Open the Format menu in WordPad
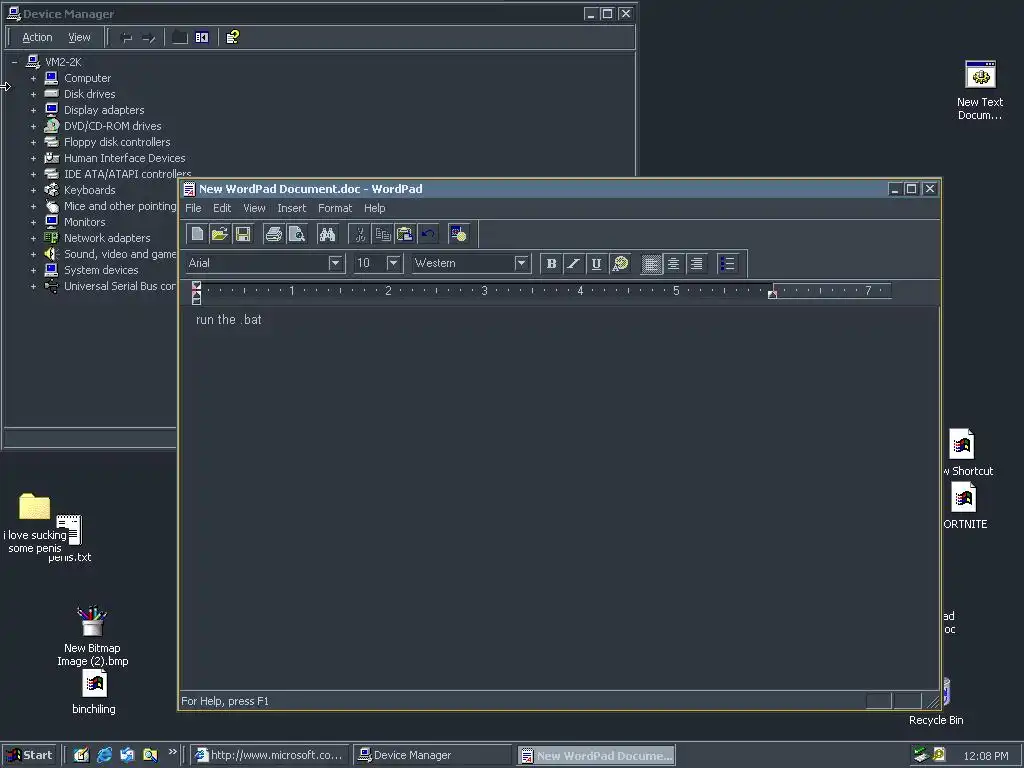Viewport: 1024px width, 768px height. tap(335, 208)
